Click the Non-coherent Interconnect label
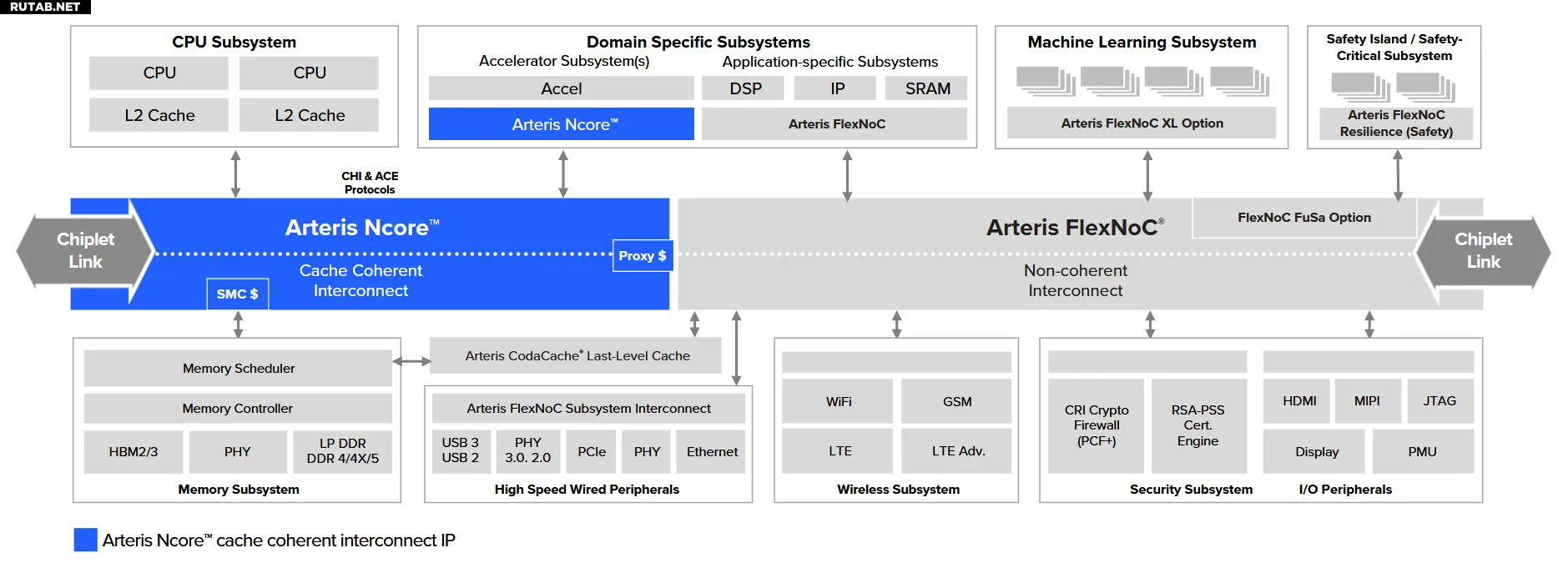This screenshot has width=1568, height=568. [x=1075, y=281]
